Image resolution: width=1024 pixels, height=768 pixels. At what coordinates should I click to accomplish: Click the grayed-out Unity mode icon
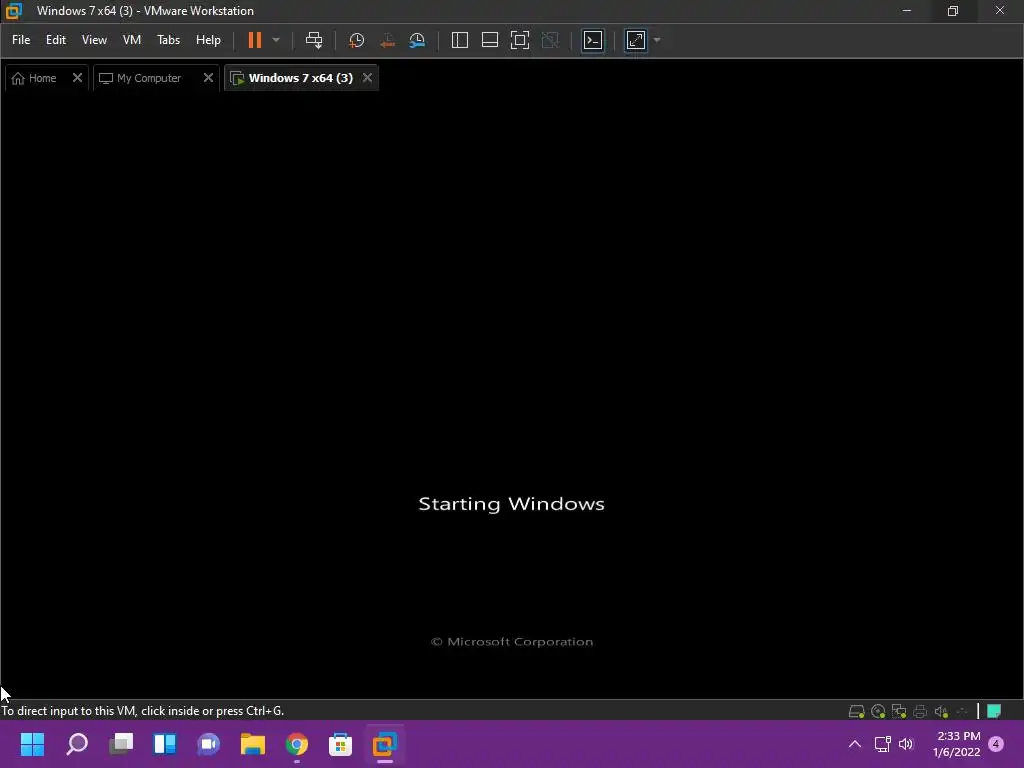point(551,40)
